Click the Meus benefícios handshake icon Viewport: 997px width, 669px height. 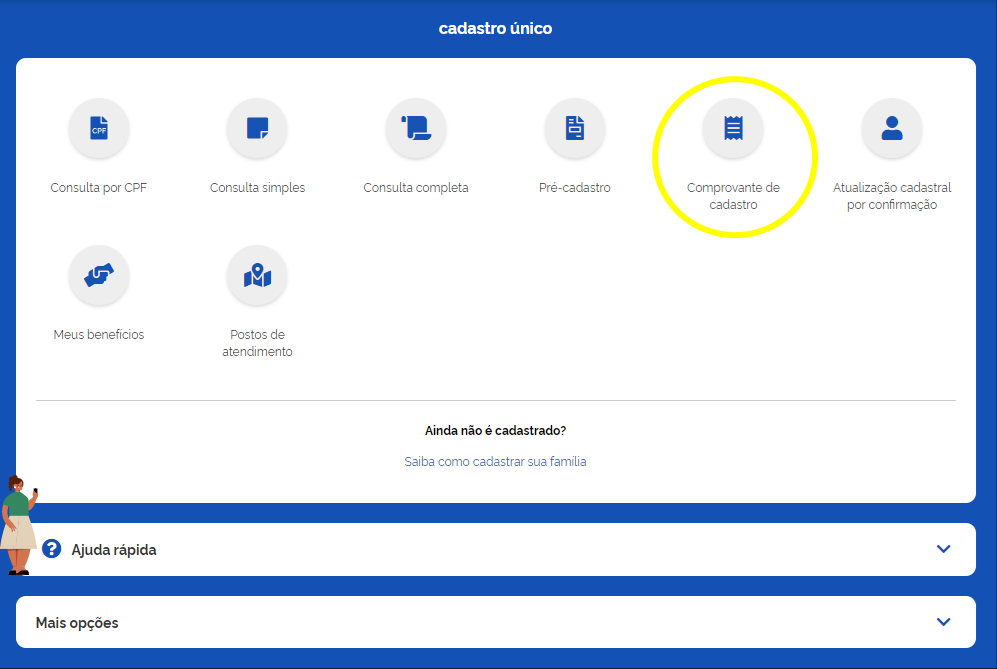pos(99,276)
